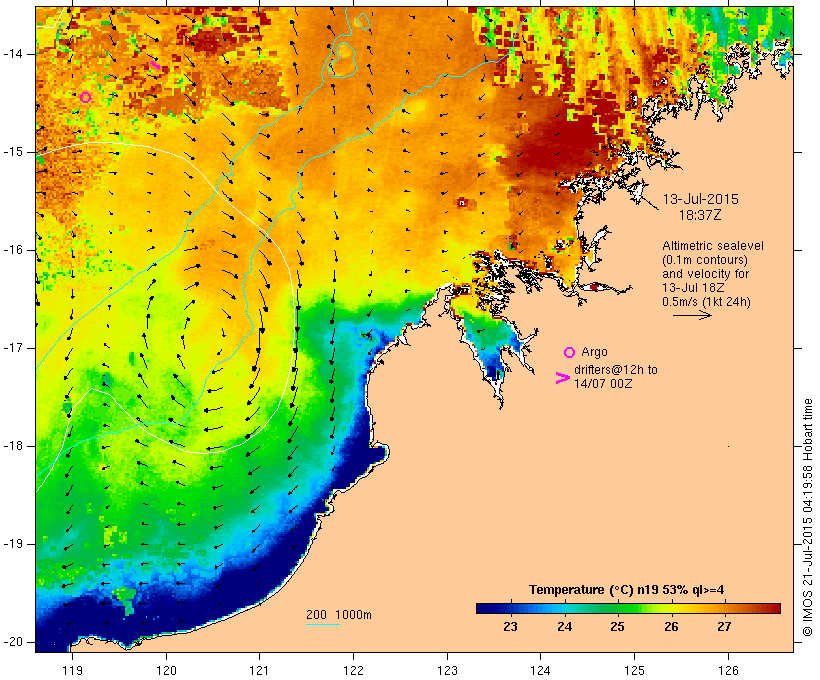The image size is (820, 680).
Task: Click the color bar tick label 26
Action: [671, 627]
